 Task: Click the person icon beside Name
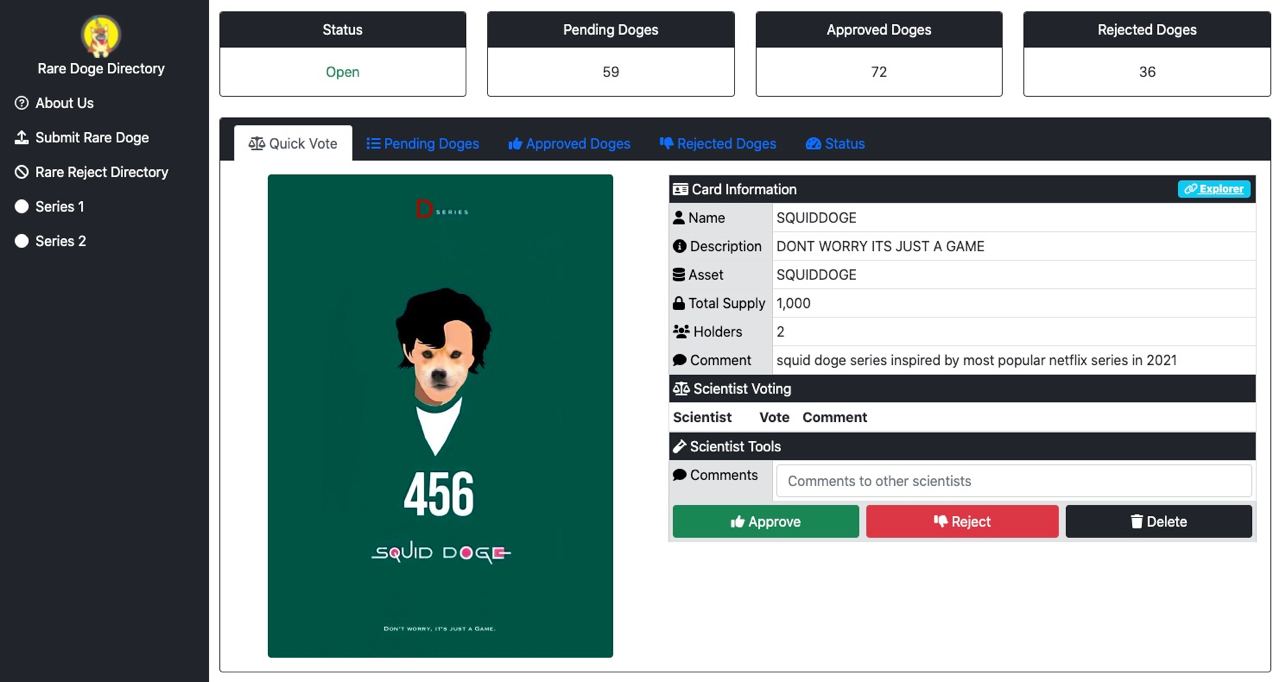pos(679,217)
